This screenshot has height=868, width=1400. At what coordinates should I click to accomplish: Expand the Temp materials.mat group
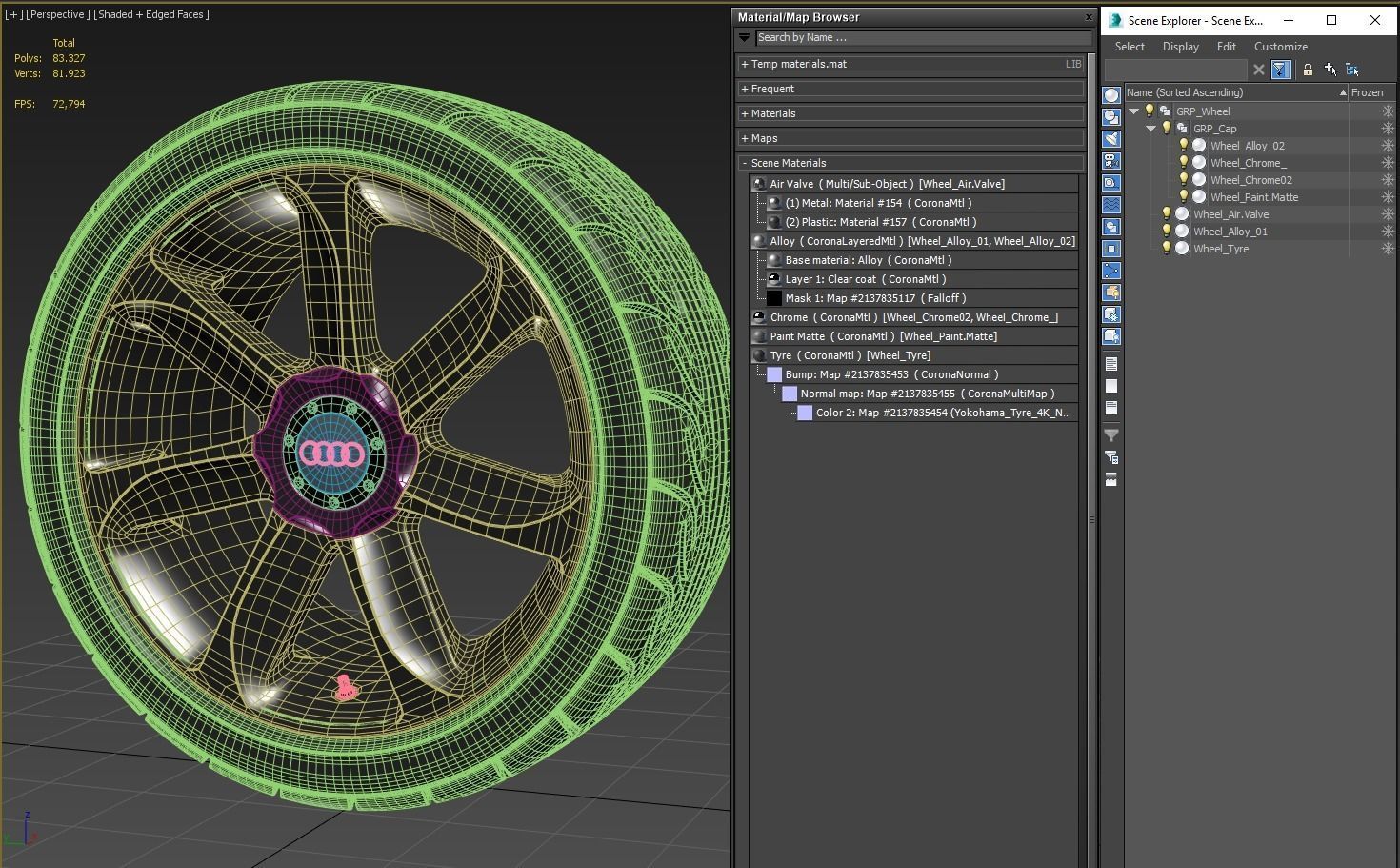point(910,64)
